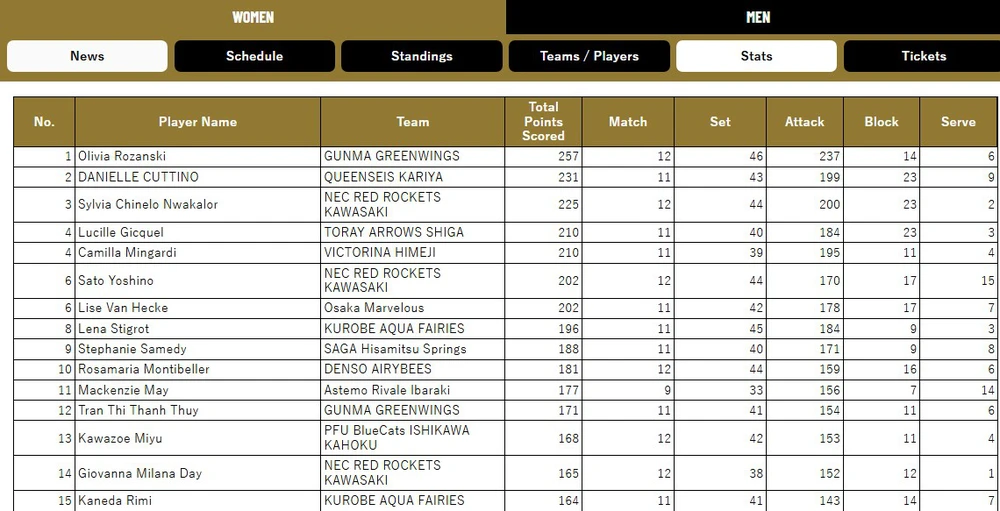
Task: Click the Serve column header
Action: [957, 122]
